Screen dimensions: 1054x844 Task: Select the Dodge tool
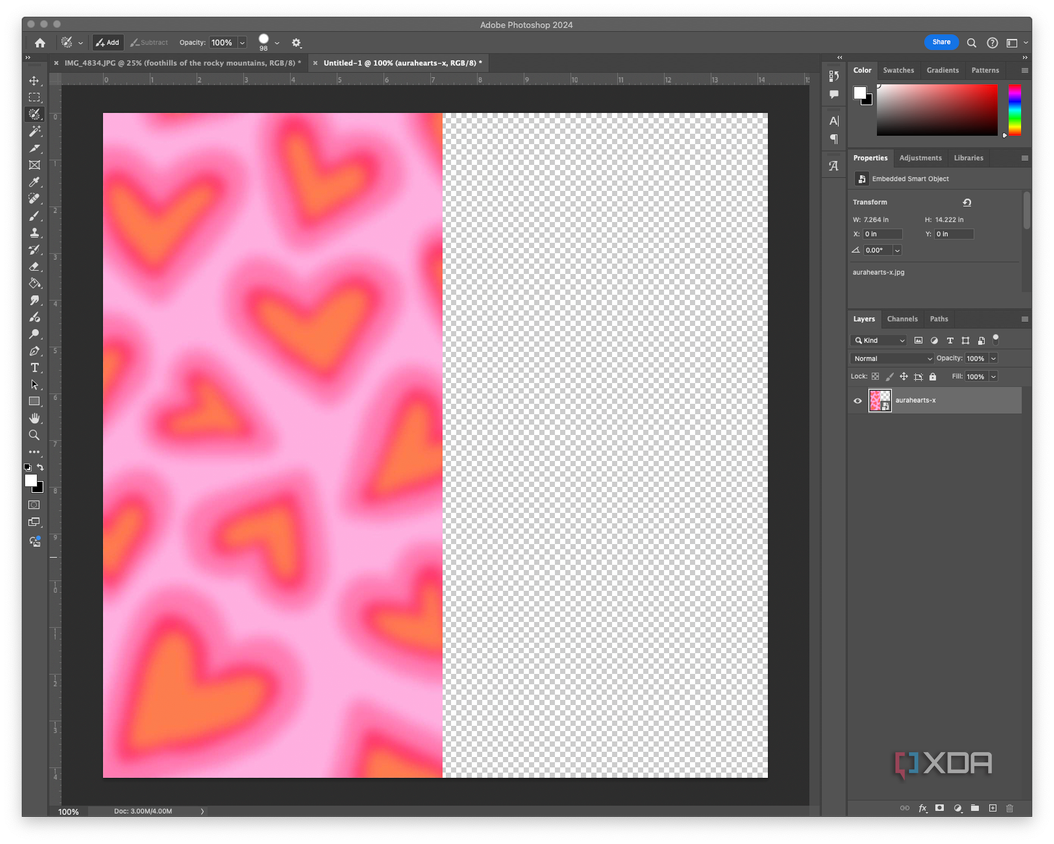tap(34, 334)
